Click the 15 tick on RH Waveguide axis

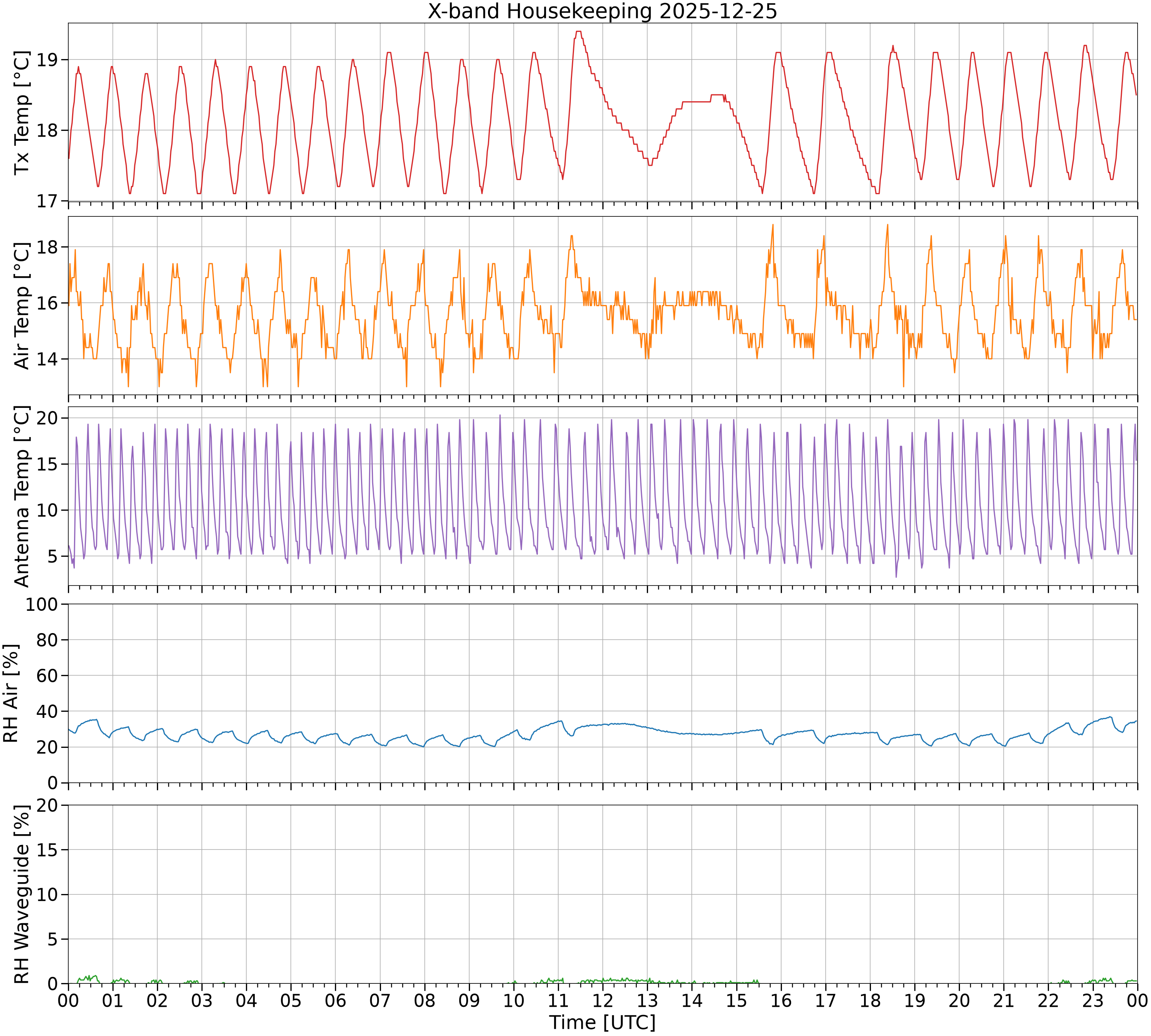(47, 850)
